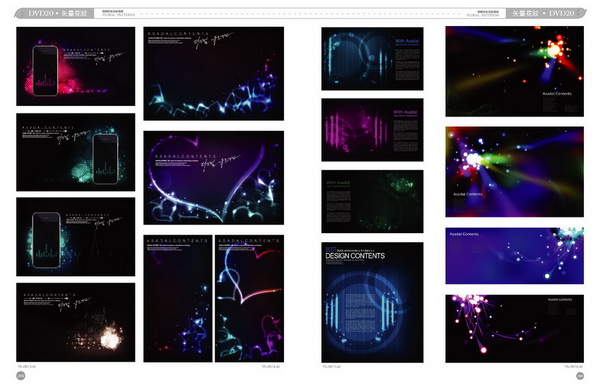Viewport: 600px width, 388px height.
Task: Click the file caption under pink fiber thumbnail
Action: click(x=574, y=367)
